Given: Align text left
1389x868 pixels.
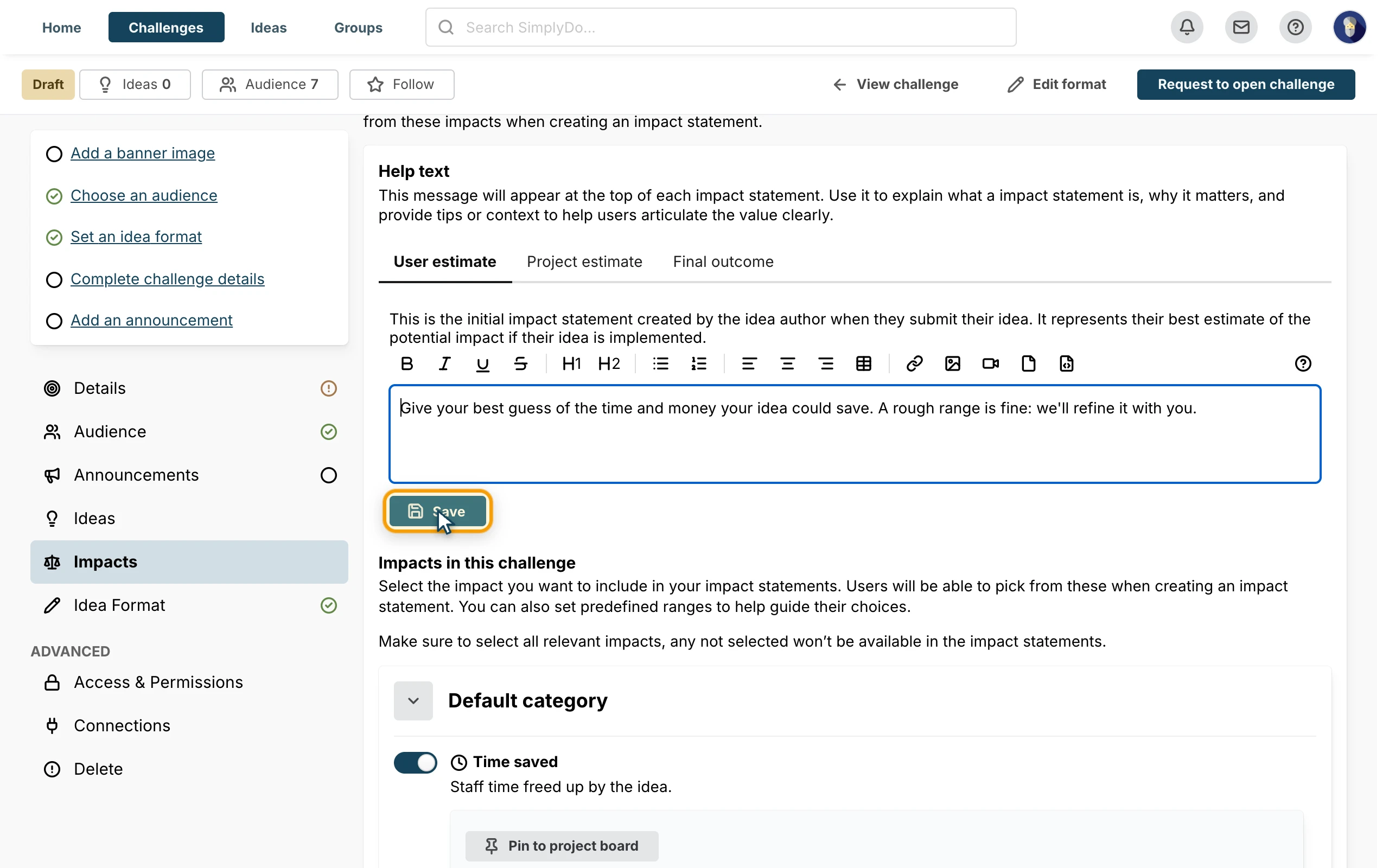Looking at the screenshot, I should coord(749,363).
